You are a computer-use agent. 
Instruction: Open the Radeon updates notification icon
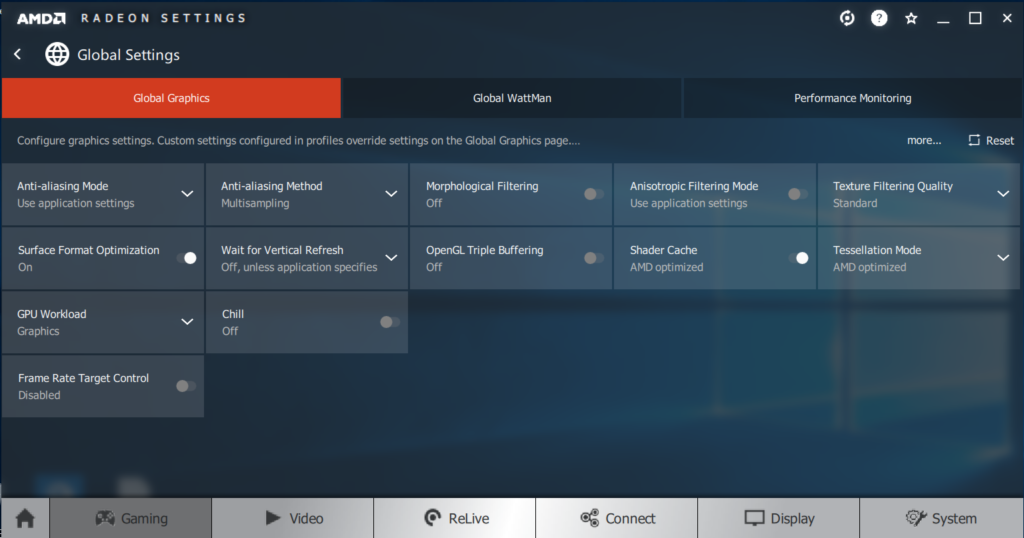point(846,18)
